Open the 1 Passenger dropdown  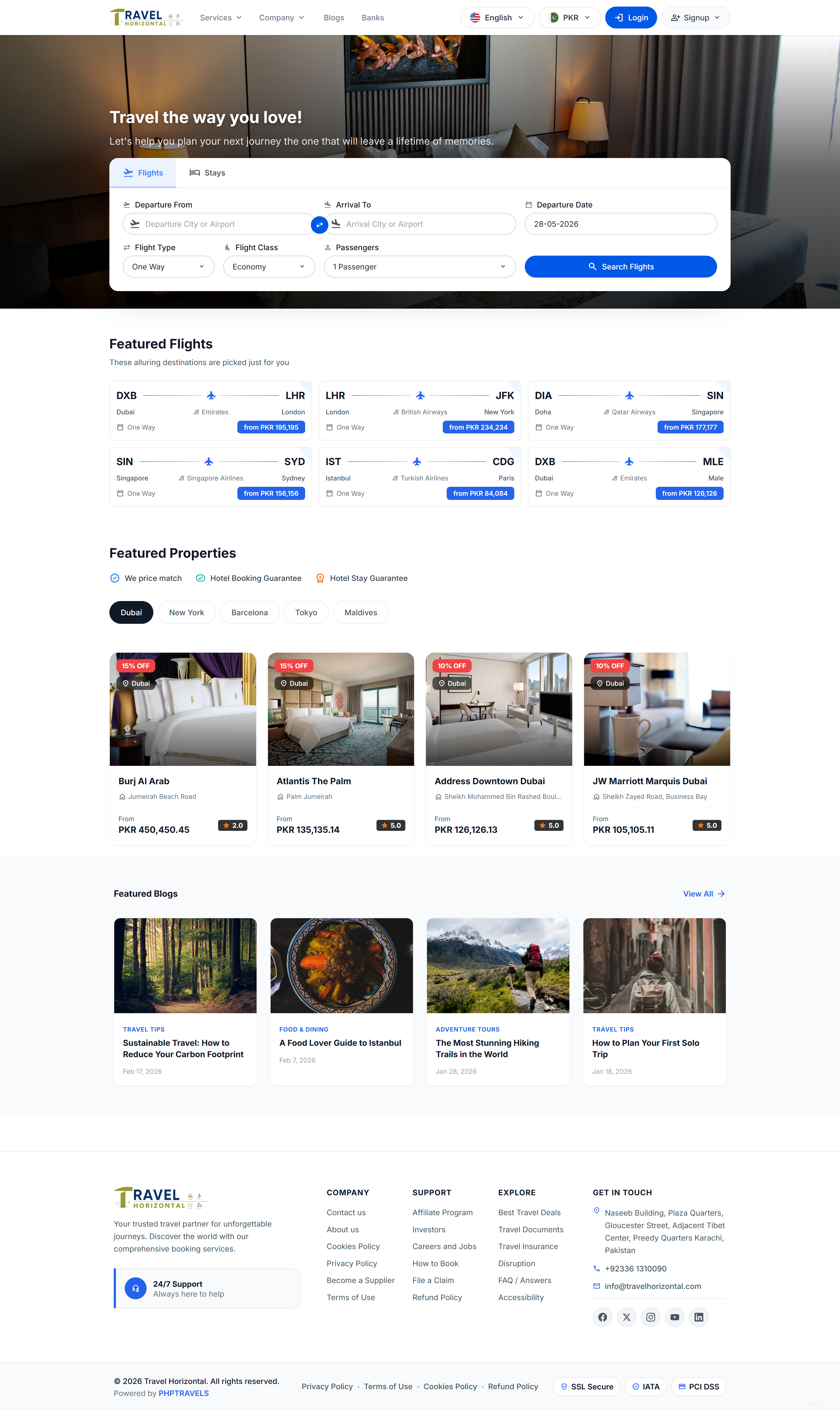click(x=419, y=267)
